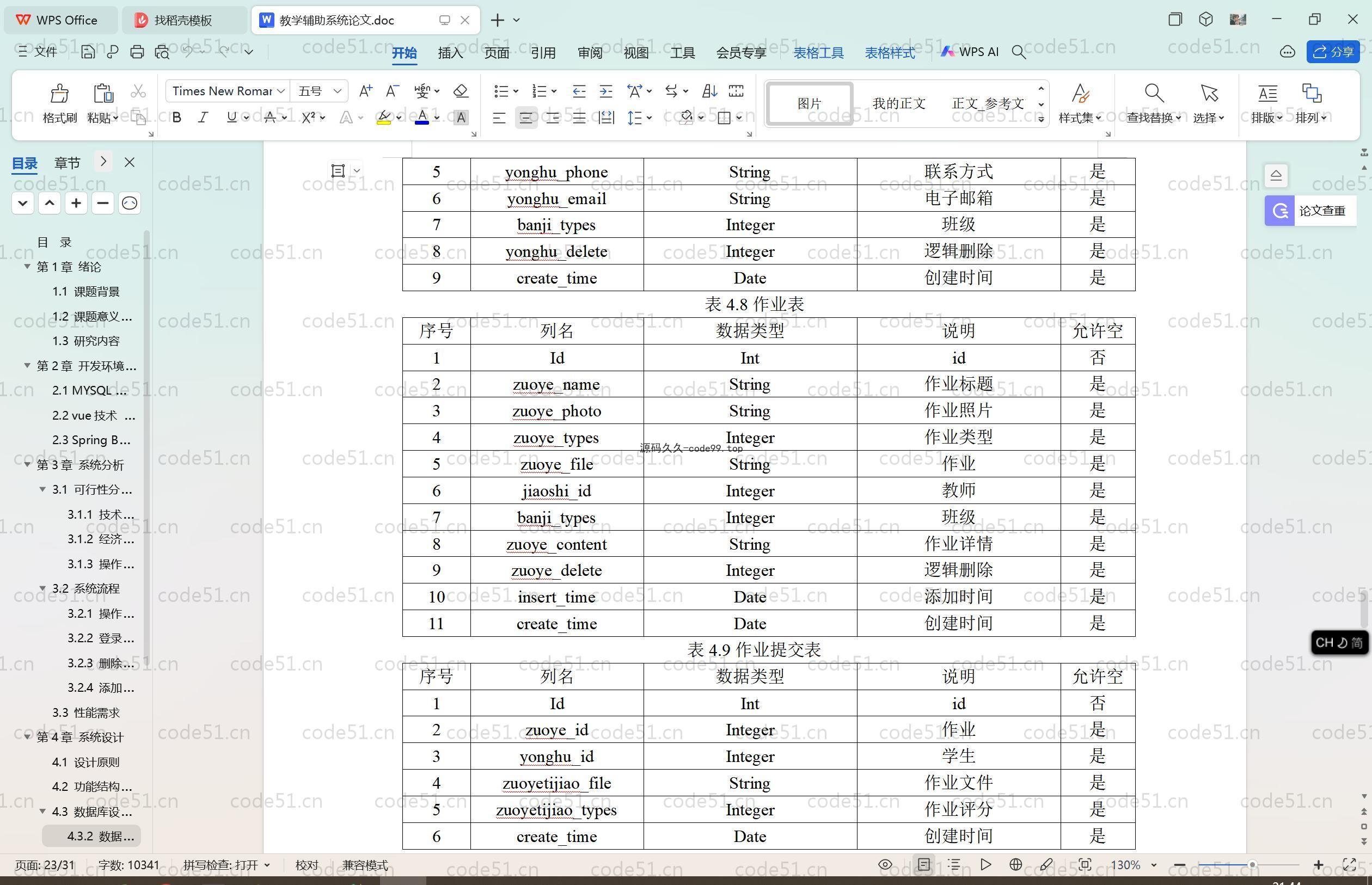Switch to the 章节 tab in the navigation pane
The width and height of the screenshot is (1372, 885).
(68, 163)
